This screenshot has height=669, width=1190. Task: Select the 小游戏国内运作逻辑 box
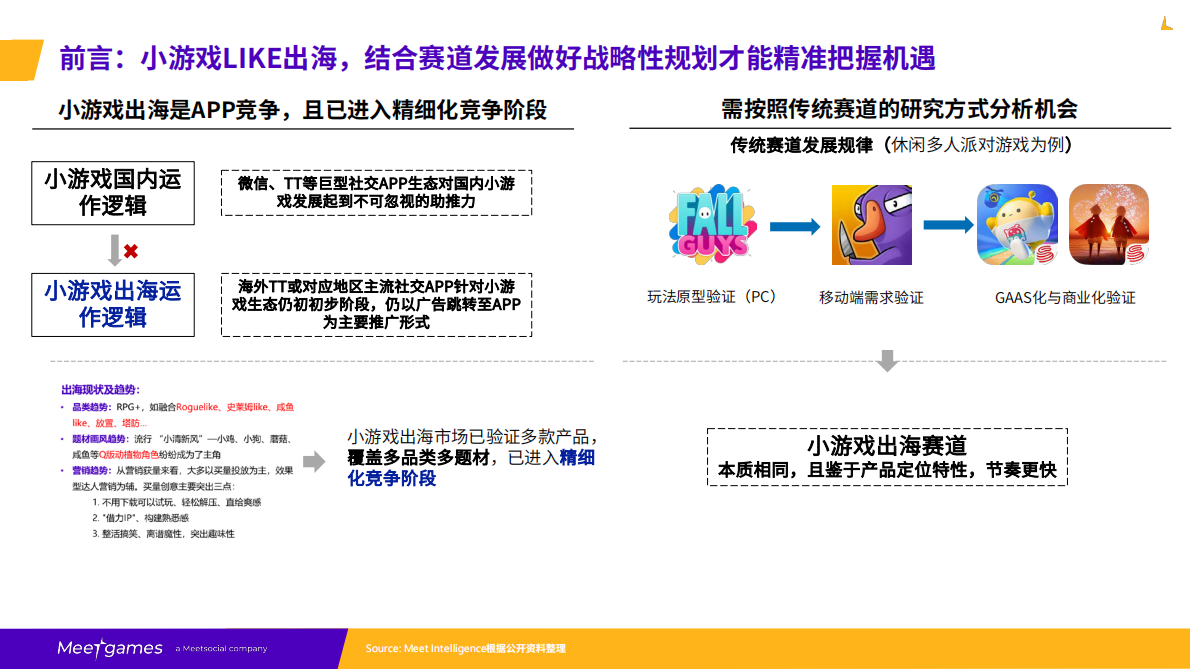[112, 193]
